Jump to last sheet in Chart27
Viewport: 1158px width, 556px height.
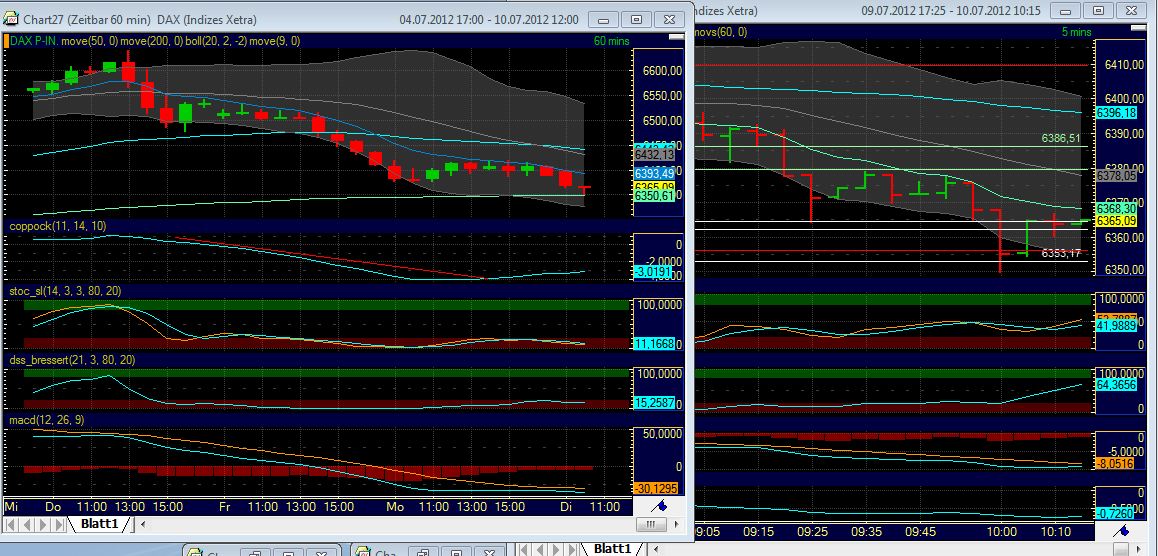coord(58,524)
